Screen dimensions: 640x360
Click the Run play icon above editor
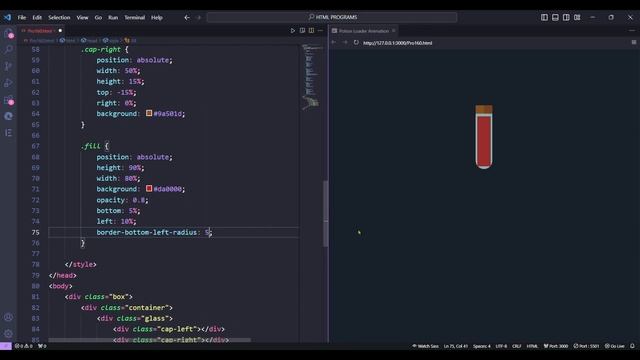(x=292, y=31)
